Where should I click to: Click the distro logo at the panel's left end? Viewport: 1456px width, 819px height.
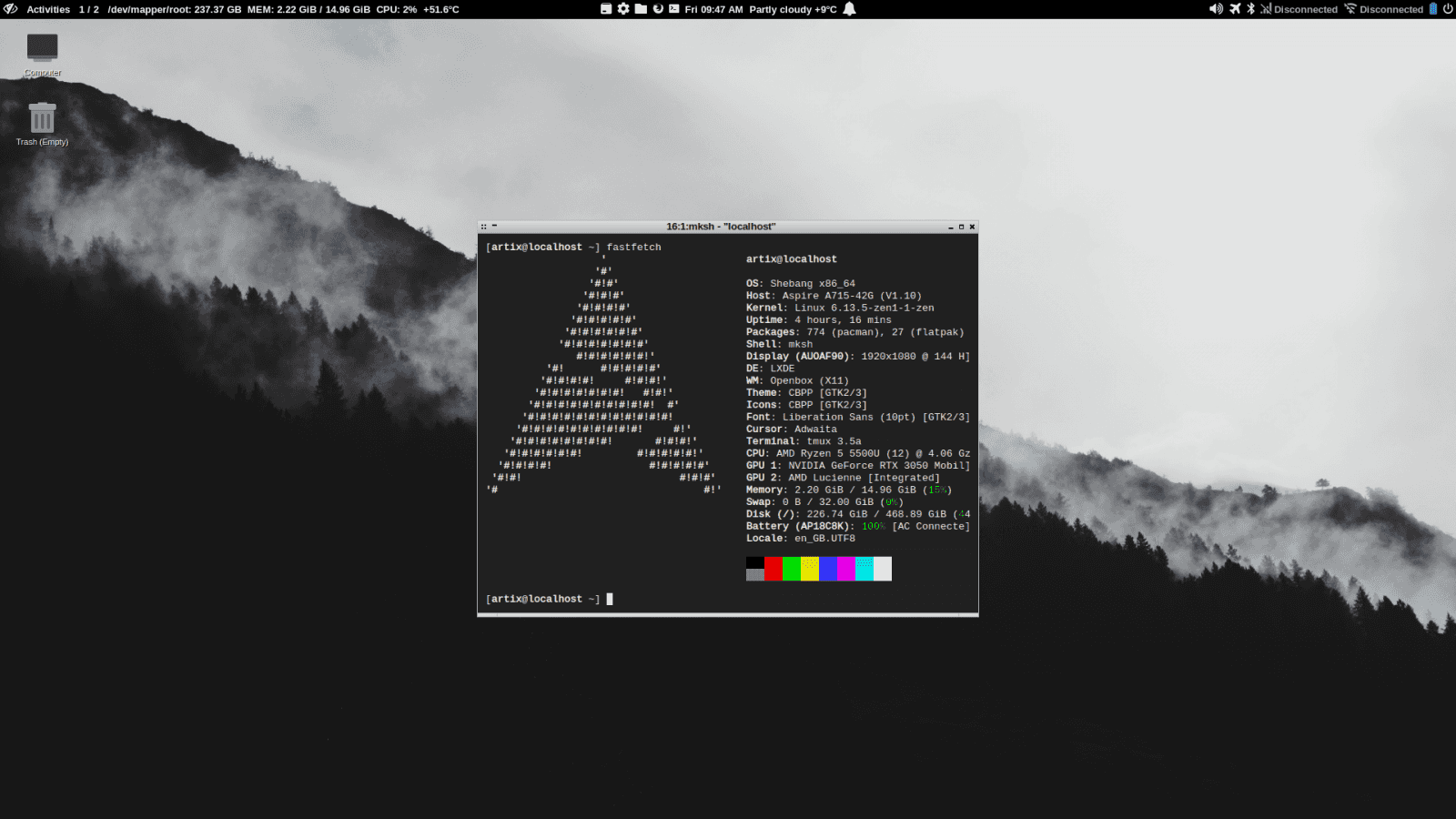[11, 9]
